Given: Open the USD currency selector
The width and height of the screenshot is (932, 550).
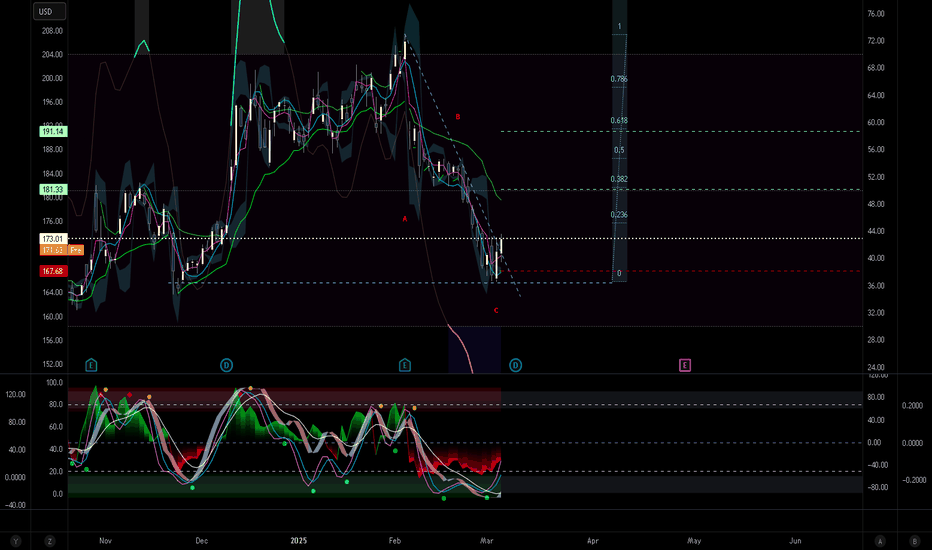Looking at the screenshot, I should tap(49, 11).
